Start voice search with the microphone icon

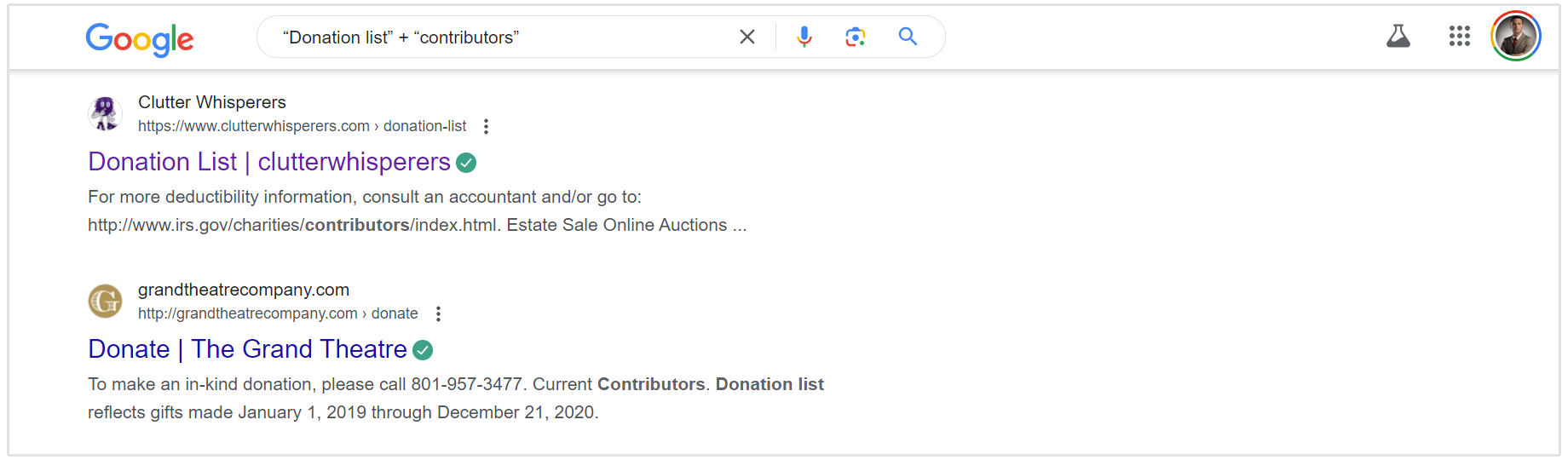[804, 37]
